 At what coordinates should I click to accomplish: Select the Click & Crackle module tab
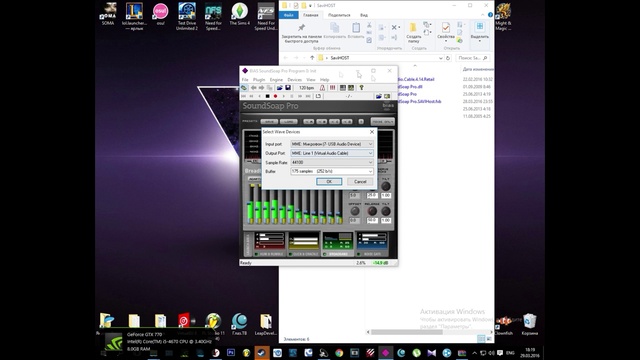[x=304, y=245]
